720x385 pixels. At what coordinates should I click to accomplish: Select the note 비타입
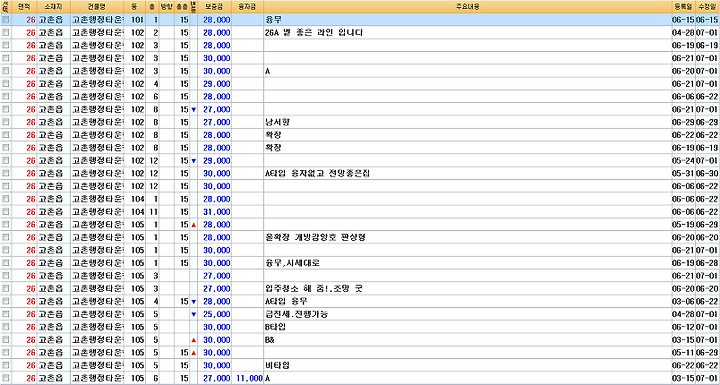click(x=277, y=366)
